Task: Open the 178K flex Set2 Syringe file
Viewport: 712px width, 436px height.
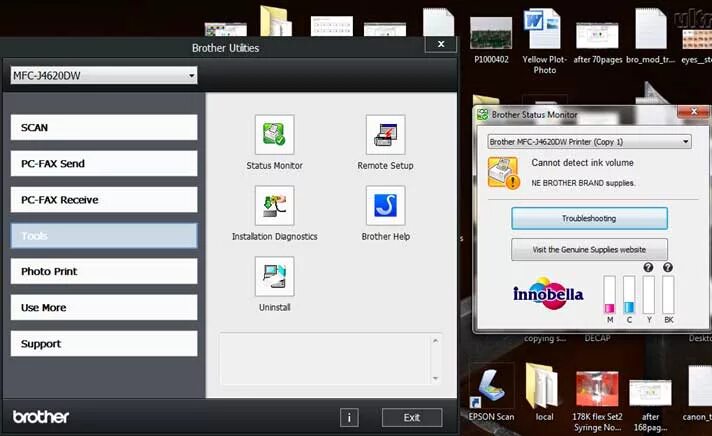Action: (x=597, y=401)
